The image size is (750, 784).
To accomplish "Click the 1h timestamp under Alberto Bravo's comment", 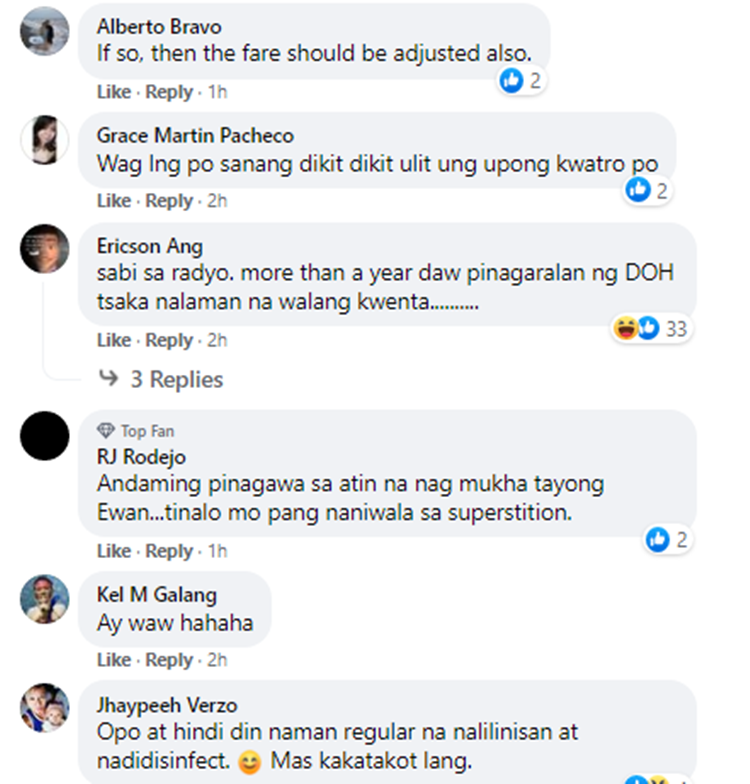I will [x=218, y=92].
